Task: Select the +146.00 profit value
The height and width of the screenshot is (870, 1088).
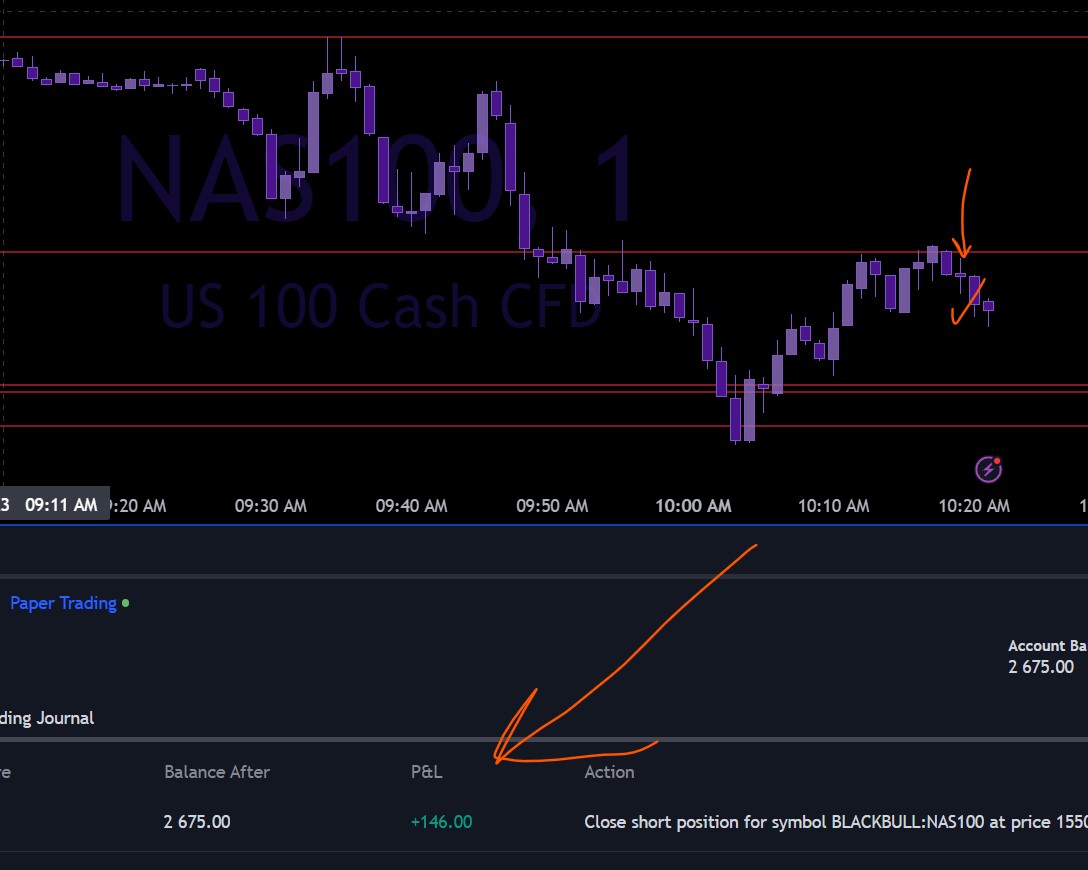Action: tap(441, 822)
